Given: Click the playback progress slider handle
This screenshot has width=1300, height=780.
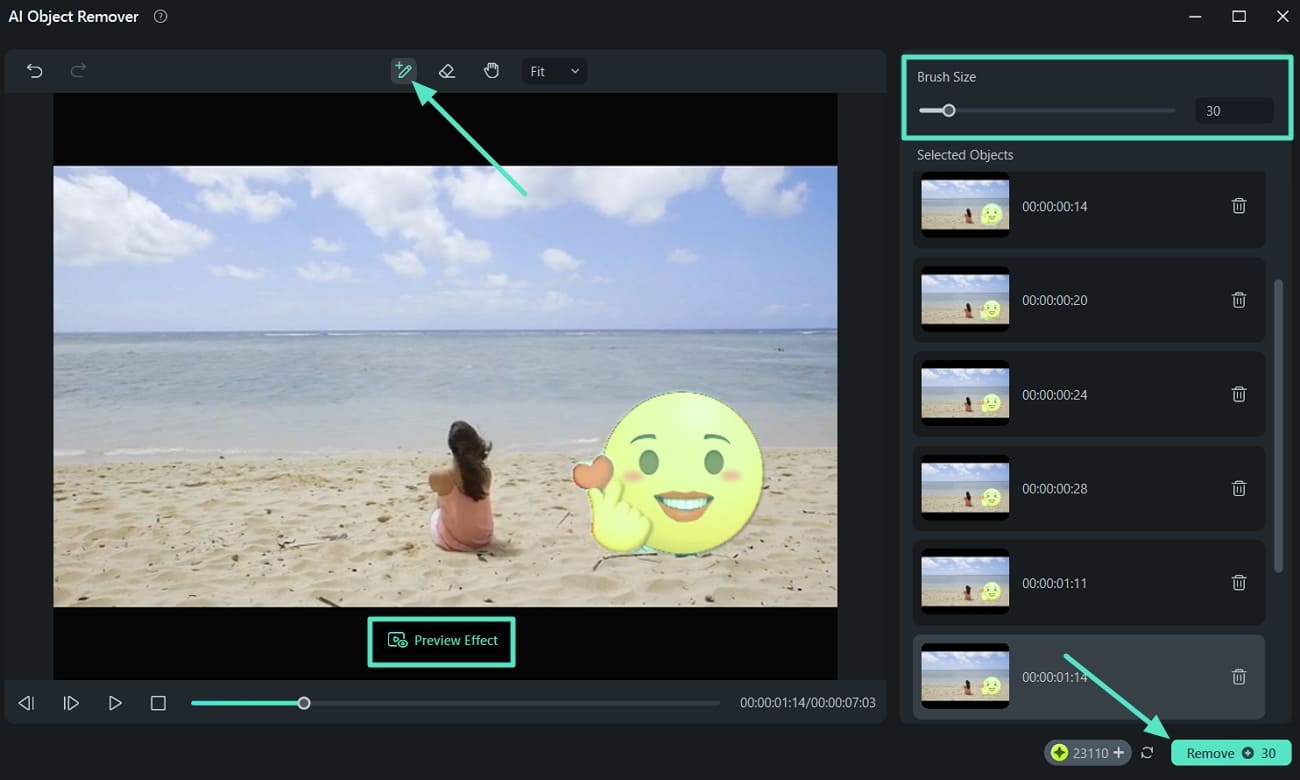Looking at the screenshot, I should click(x=304, y=703).
